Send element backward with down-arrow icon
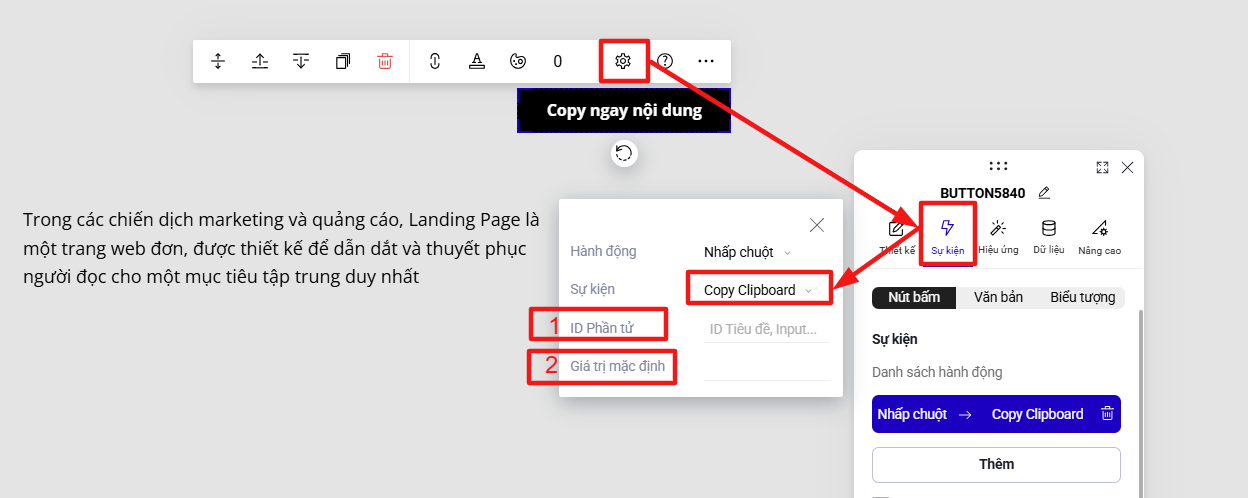 click(302, 61)
